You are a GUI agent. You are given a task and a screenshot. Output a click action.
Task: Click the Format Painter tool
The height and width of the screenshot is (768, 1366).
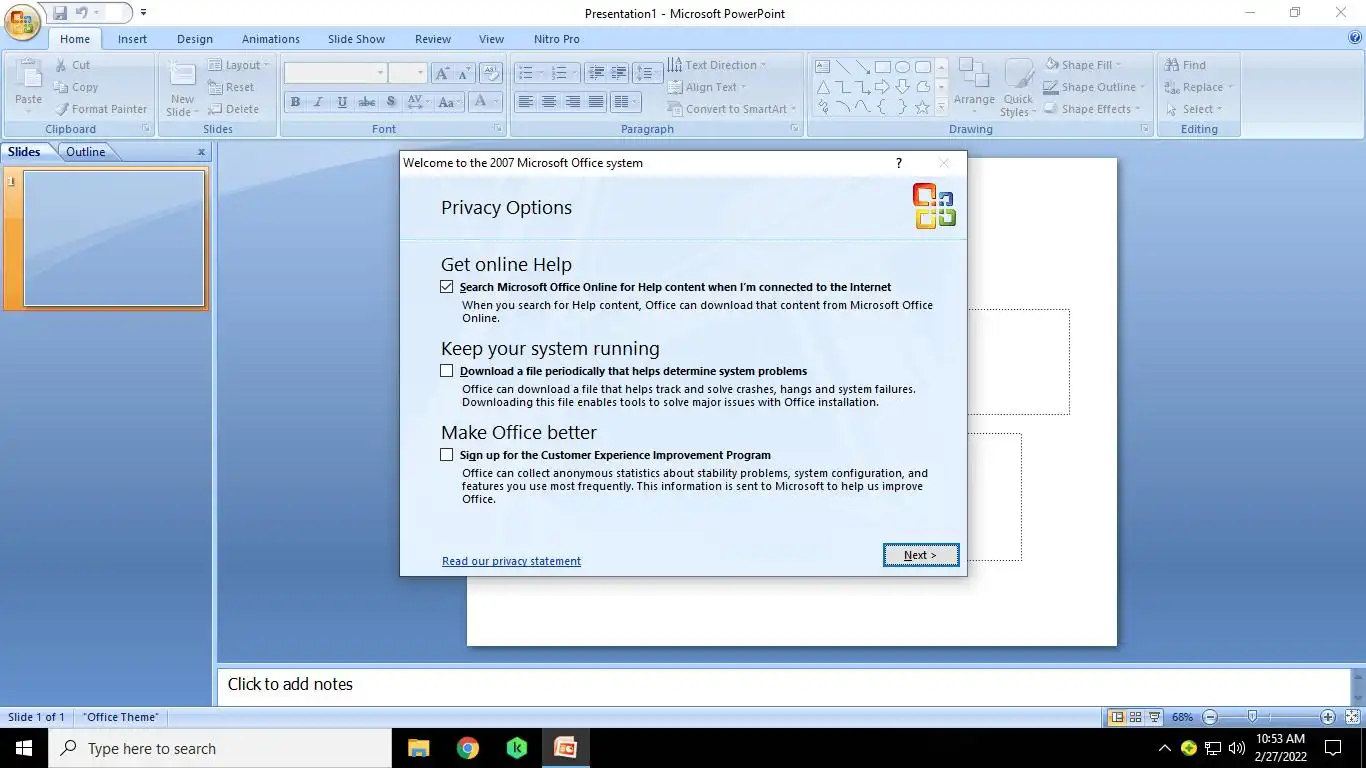click(x=100, y=109)
